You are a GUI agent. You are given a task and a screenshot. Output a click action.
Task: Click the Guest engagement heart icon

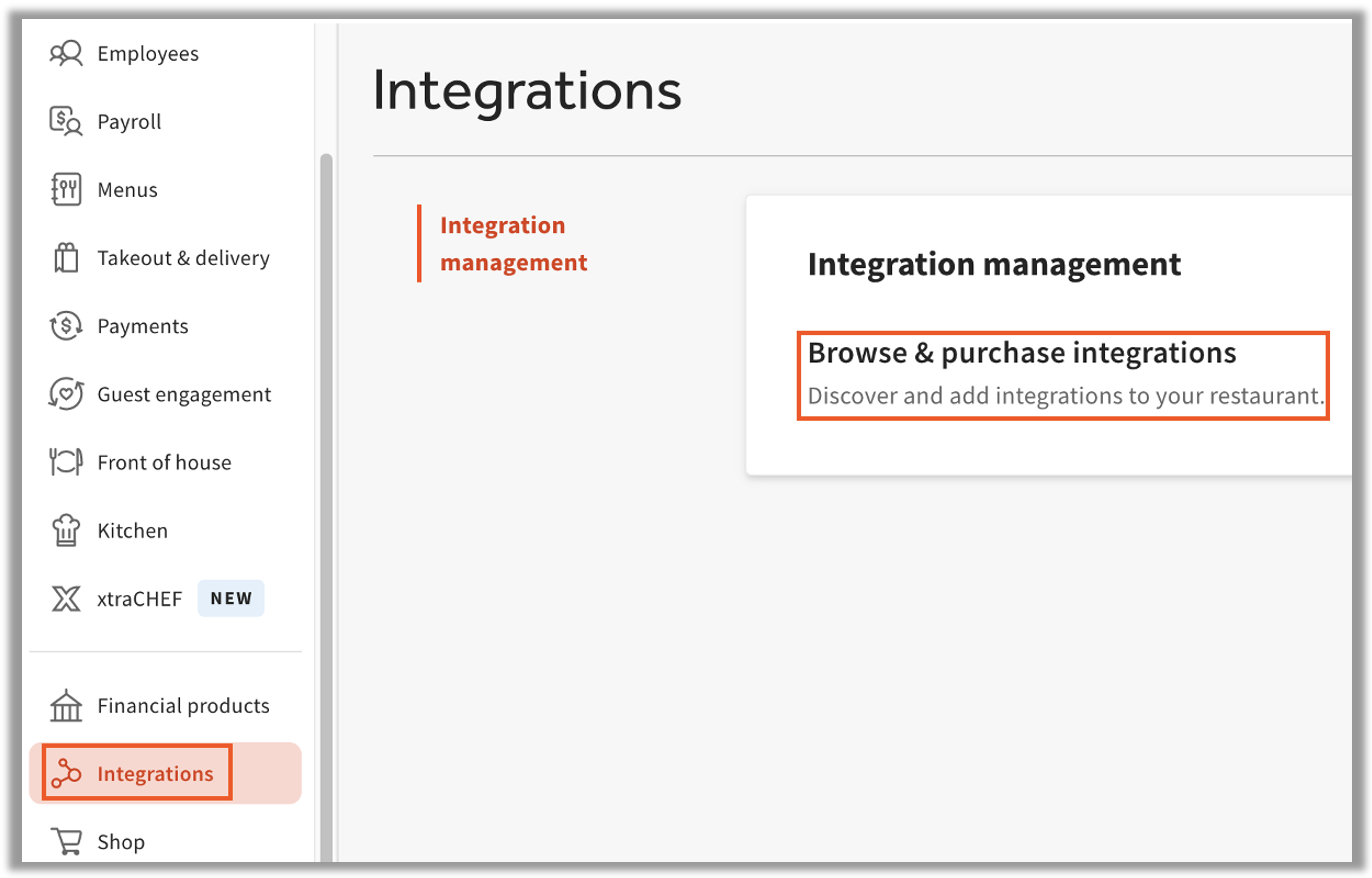(x=65, y=394)
